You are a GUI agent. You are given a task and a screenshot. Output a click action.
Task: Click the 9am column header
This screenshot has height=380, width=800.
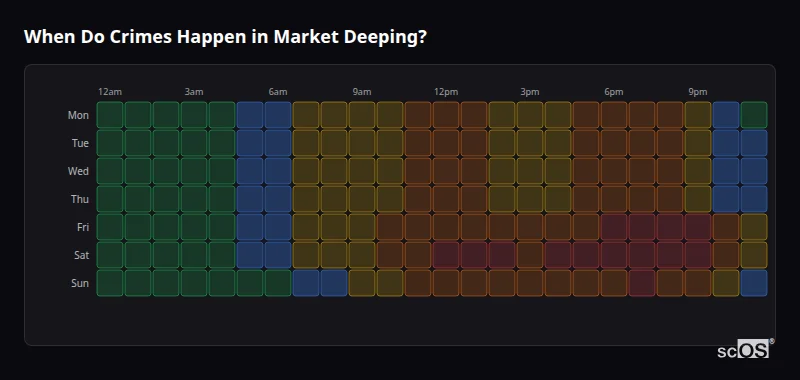pyautogui.click(x=362, y=92)
